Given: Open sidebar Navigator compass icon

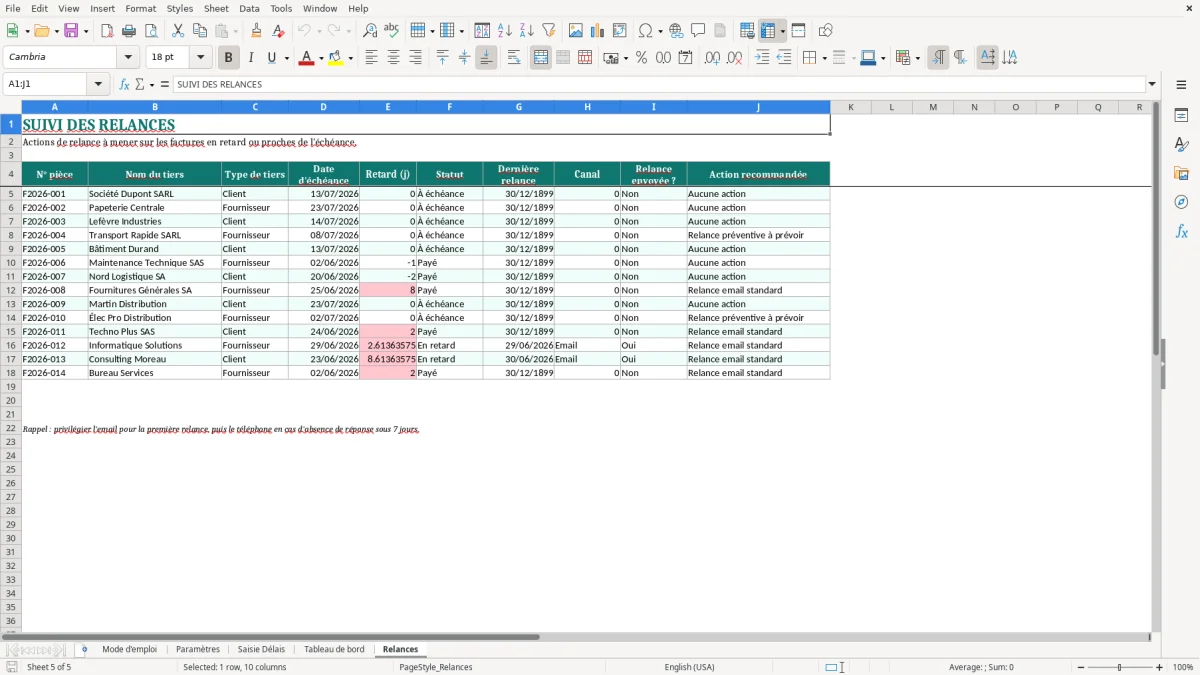Looking at the screenshot, I should tap(1181, 203).
